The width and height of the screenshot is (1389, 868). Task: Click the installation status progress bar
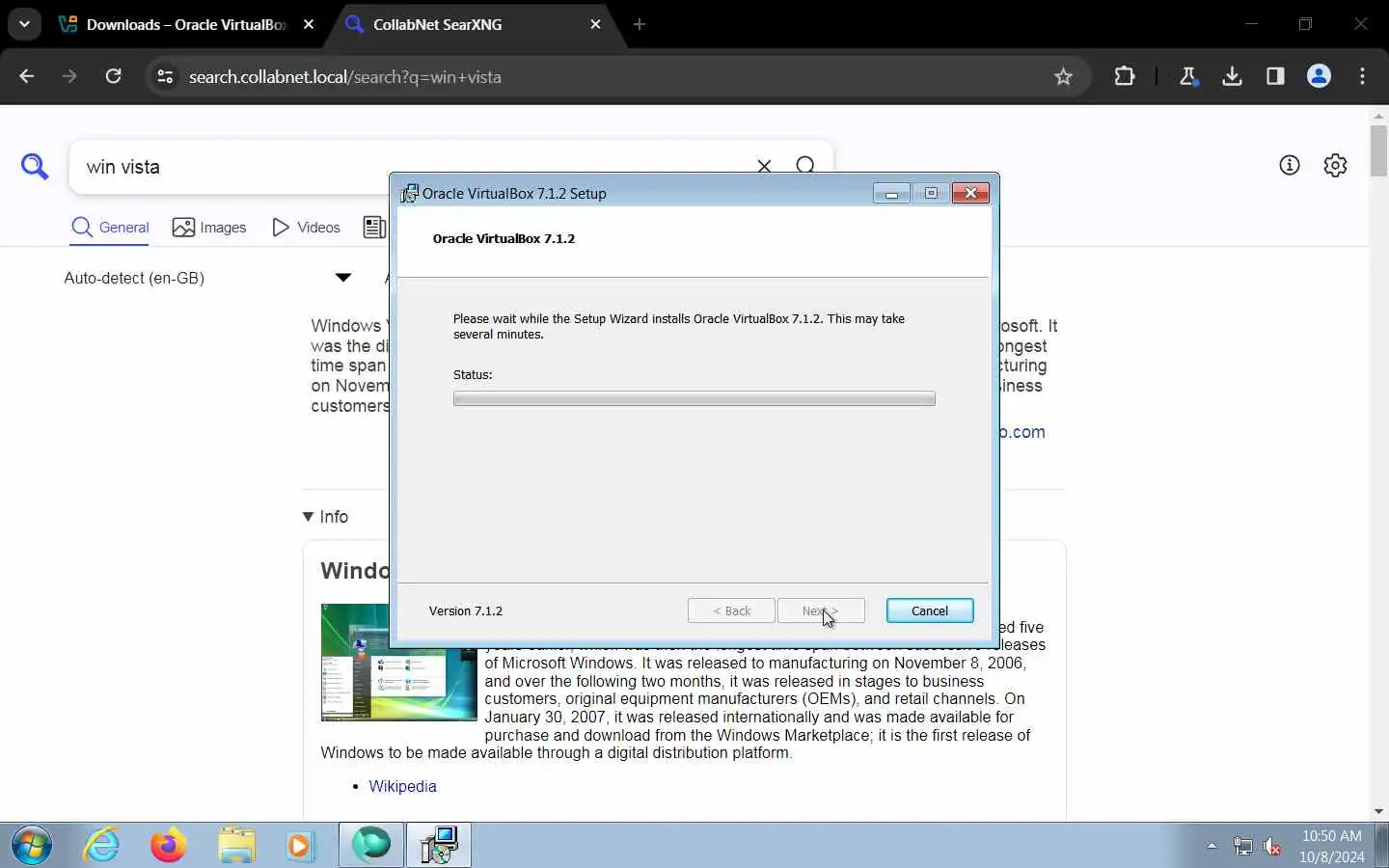click(x=694, y=398)
